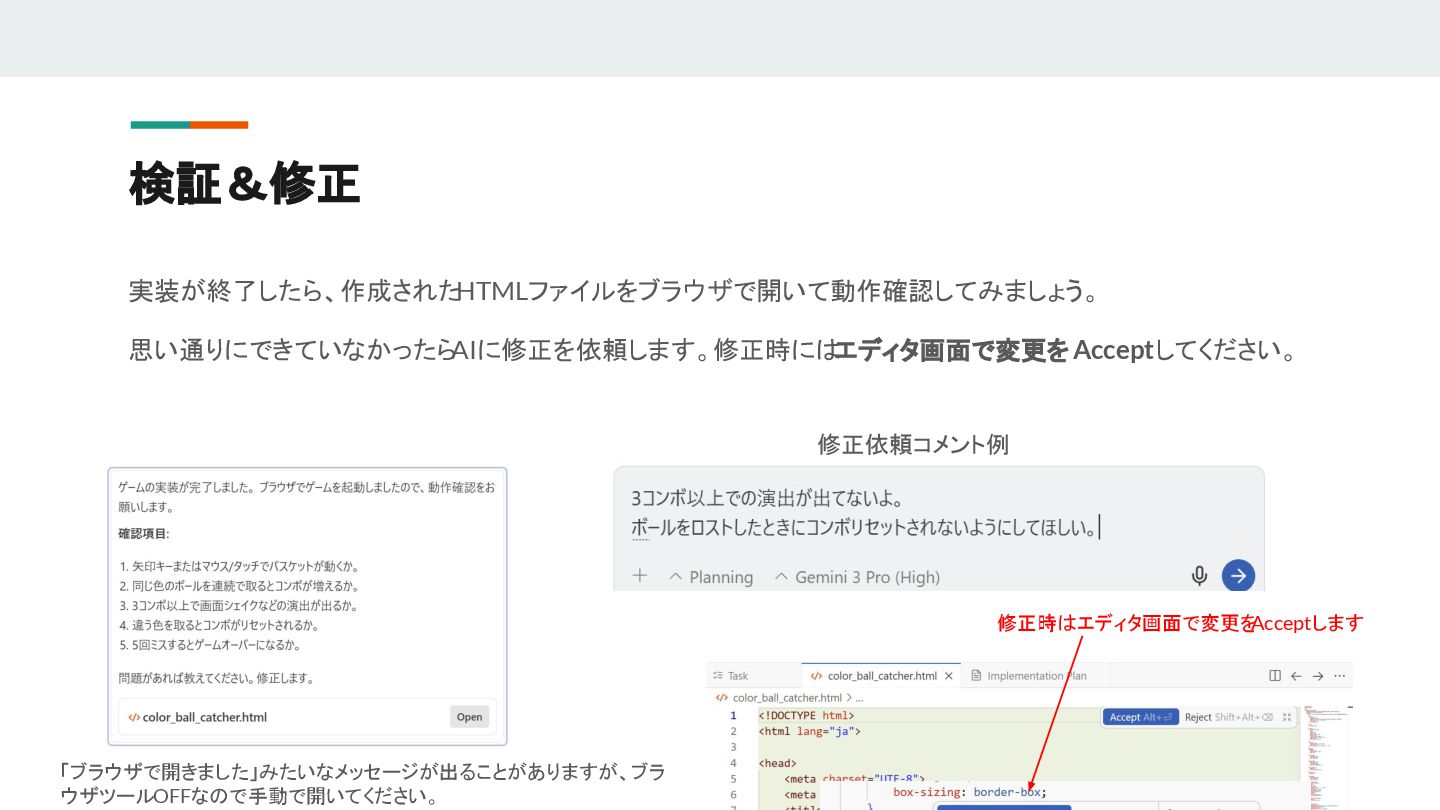Click the document icon on Implementation Plan tab
The height and width of the screenshot is (810, 1440).
pos(976,676)
